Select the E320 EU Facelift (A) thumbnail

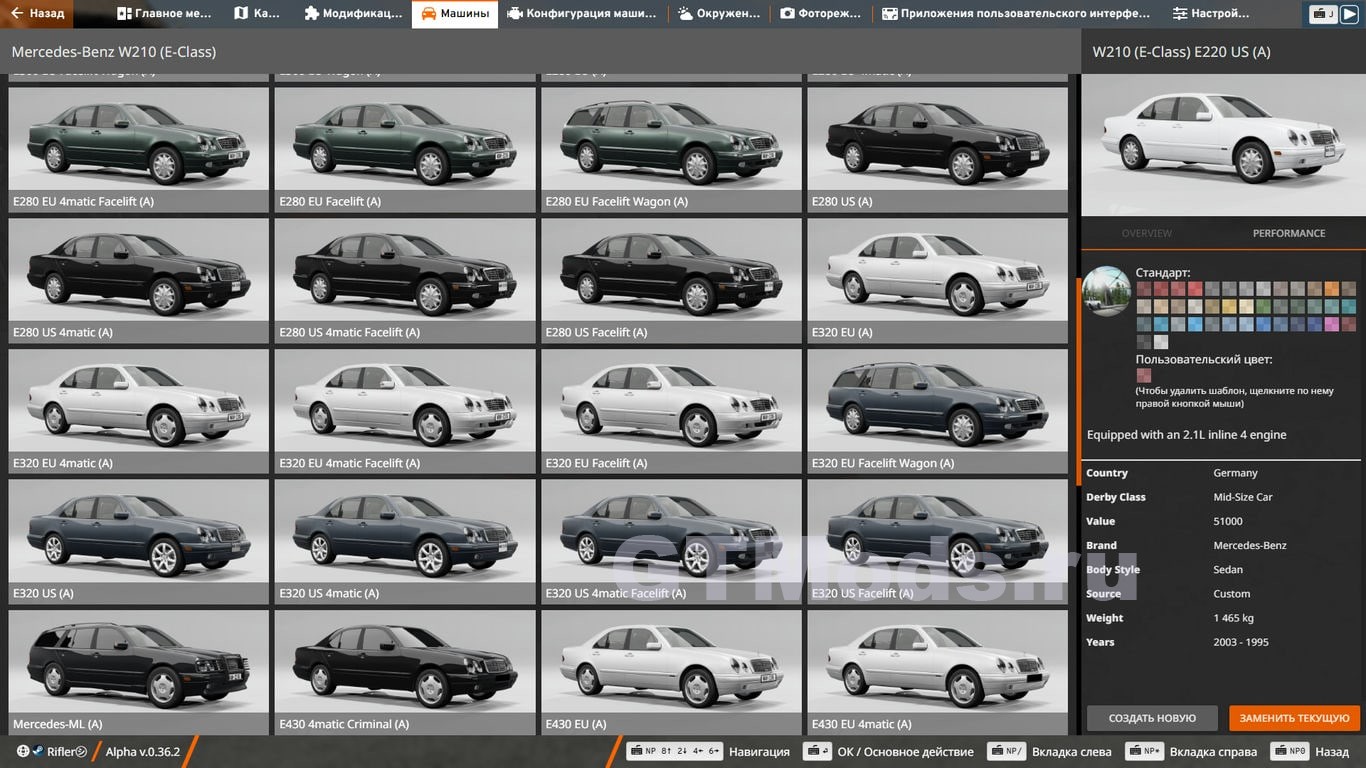point(671,411)
